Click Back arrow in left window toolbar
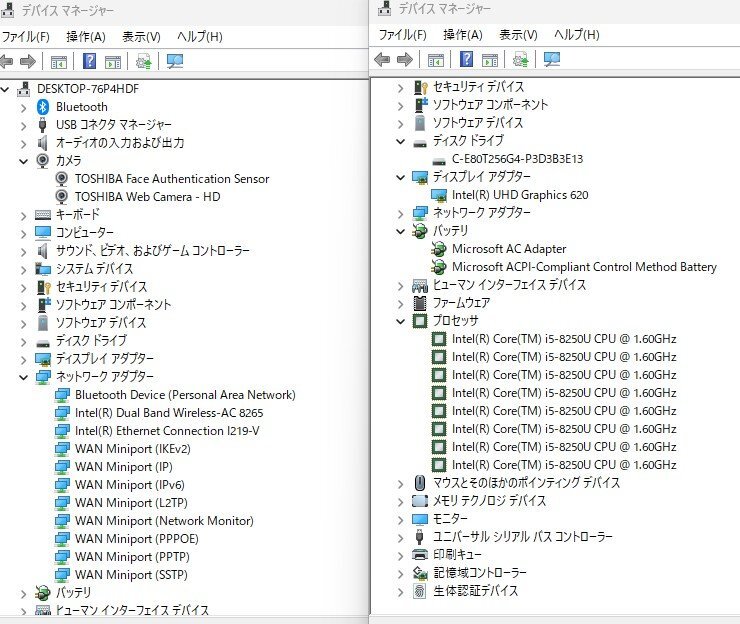 [x=6, y=61]
